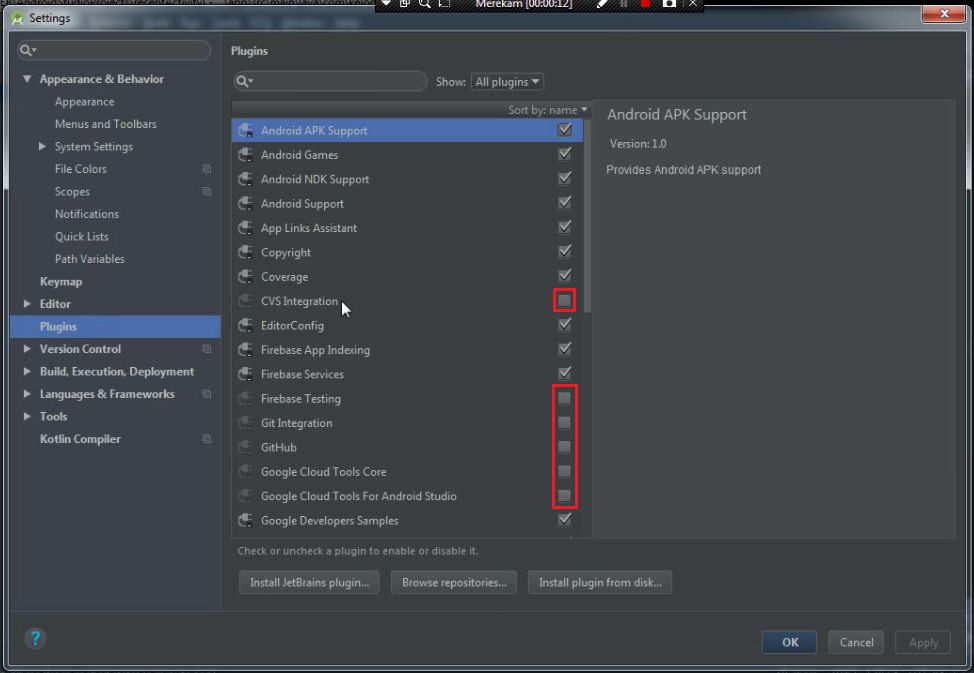Focus the settings search field
The height and width of the screenshot is (673, 974).
(x=114, y=50)
